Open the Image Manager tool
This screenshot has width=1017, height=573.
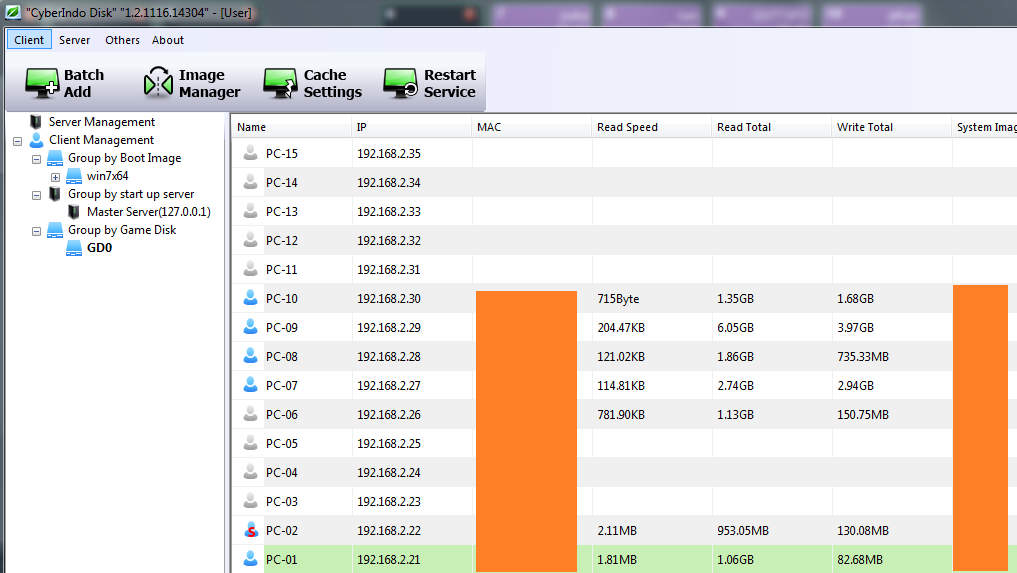[191, 84]
